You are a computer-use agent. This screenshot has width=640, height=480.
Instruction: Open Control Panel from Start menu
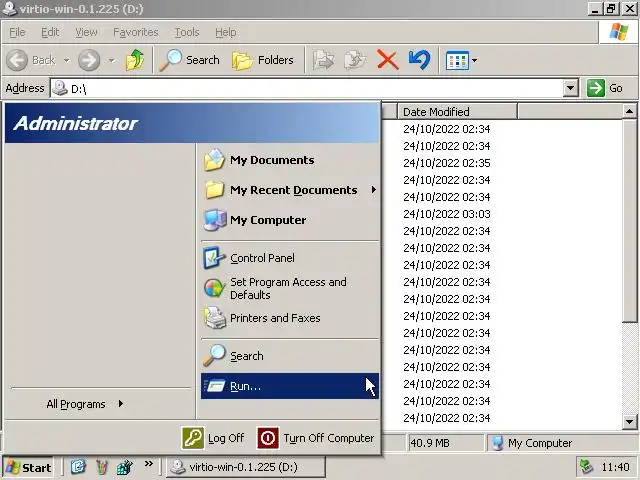point(290,258)
